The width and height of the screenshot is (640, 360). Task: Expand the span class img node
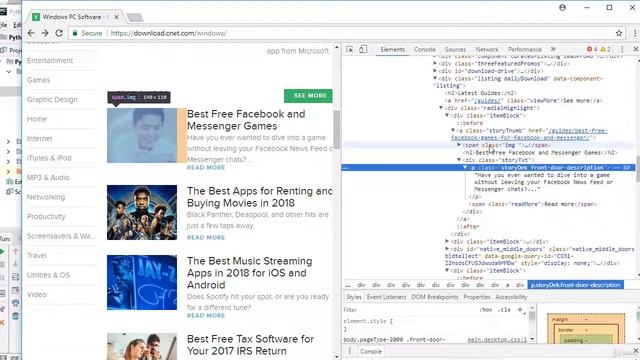tap(459, 145)
